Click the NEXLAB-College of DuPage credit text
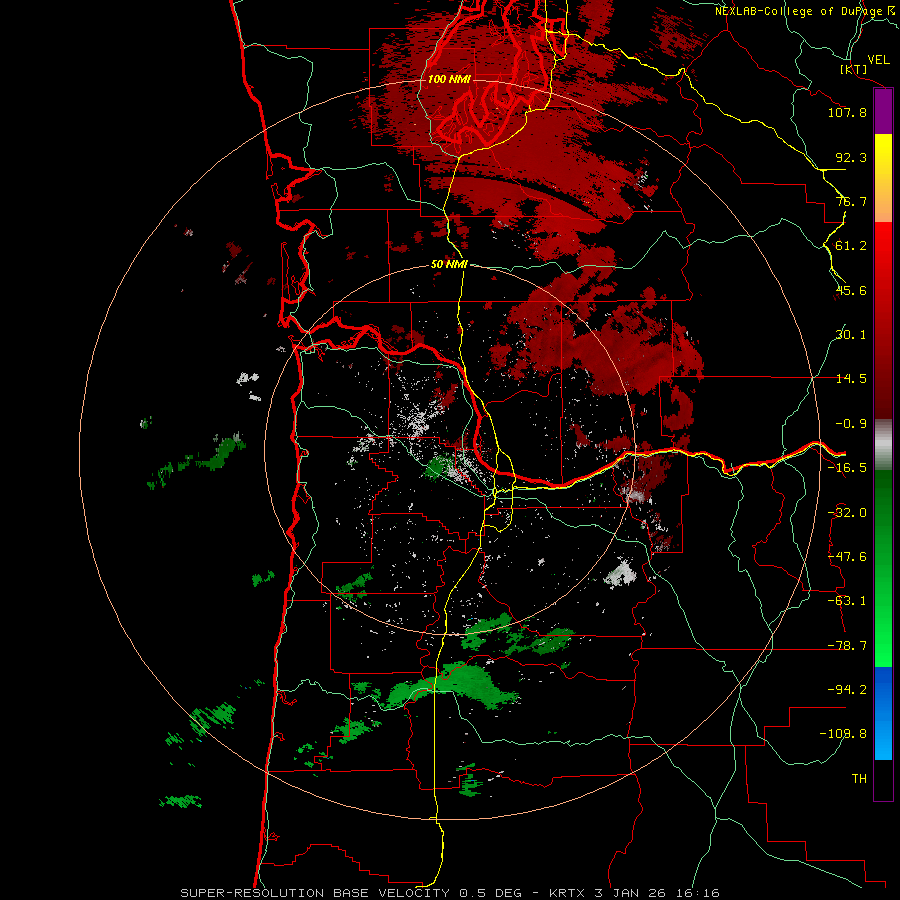 tap(807, 11)
